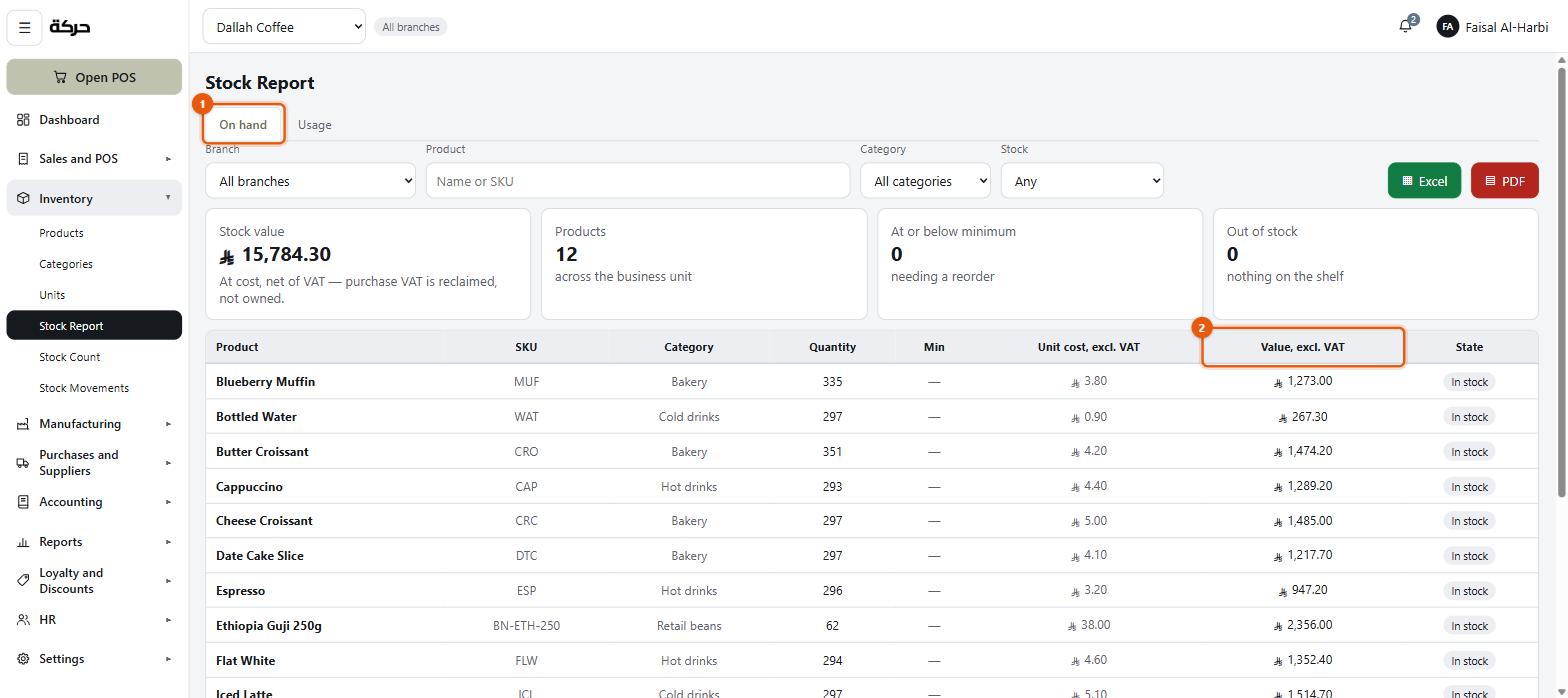The height and width of the screenshot is (698, 1568).
Task: Click the Accounting ledger icon
Action: [23, 502]
